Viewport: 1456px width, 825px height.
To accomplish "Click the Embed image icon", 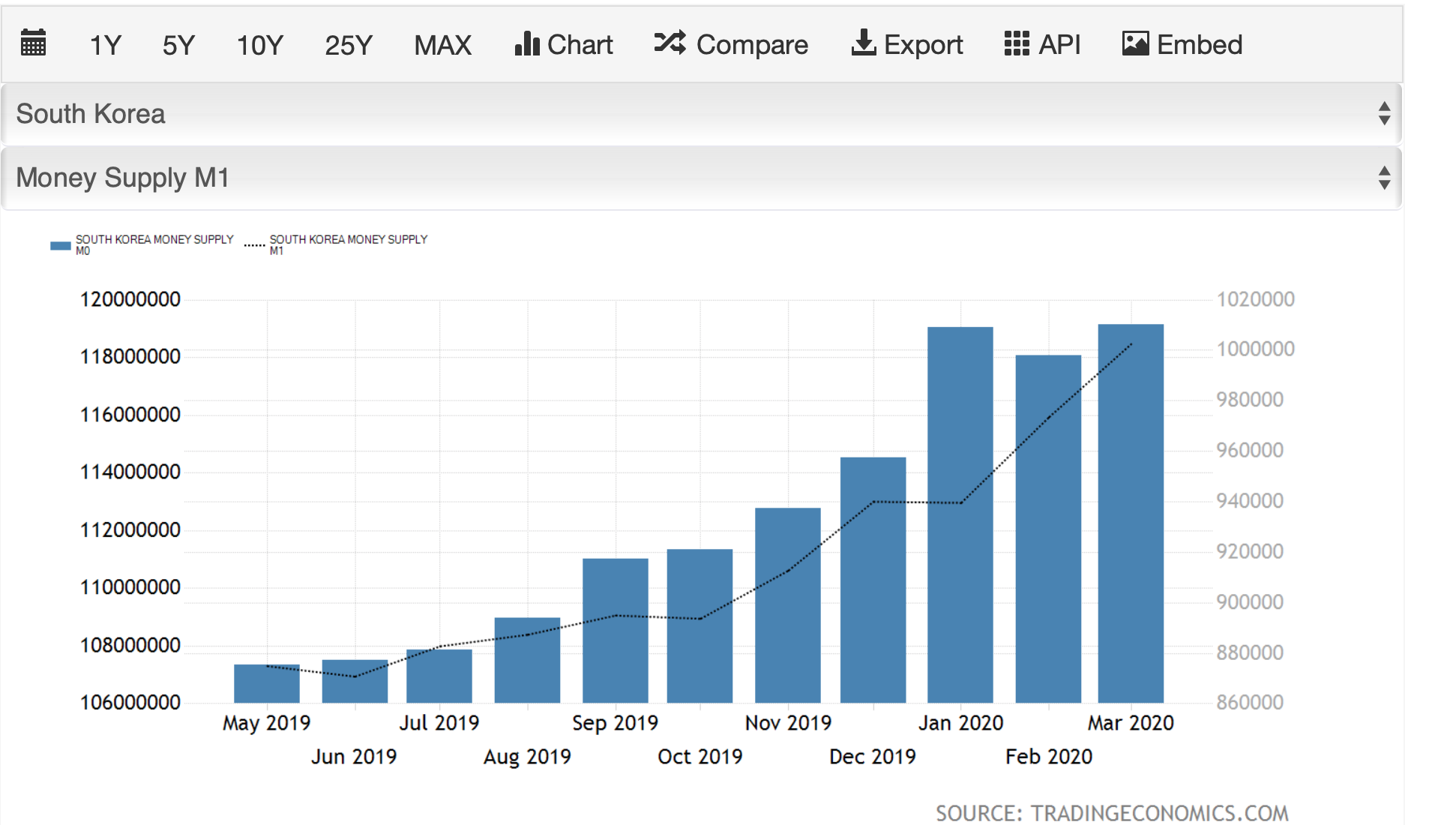I will tap(1135, 44).
